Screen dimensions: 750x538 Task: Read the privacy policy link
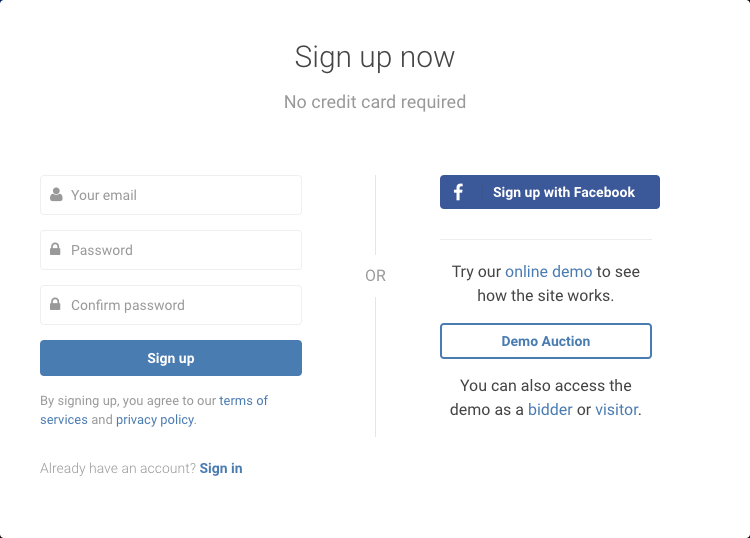155,419
